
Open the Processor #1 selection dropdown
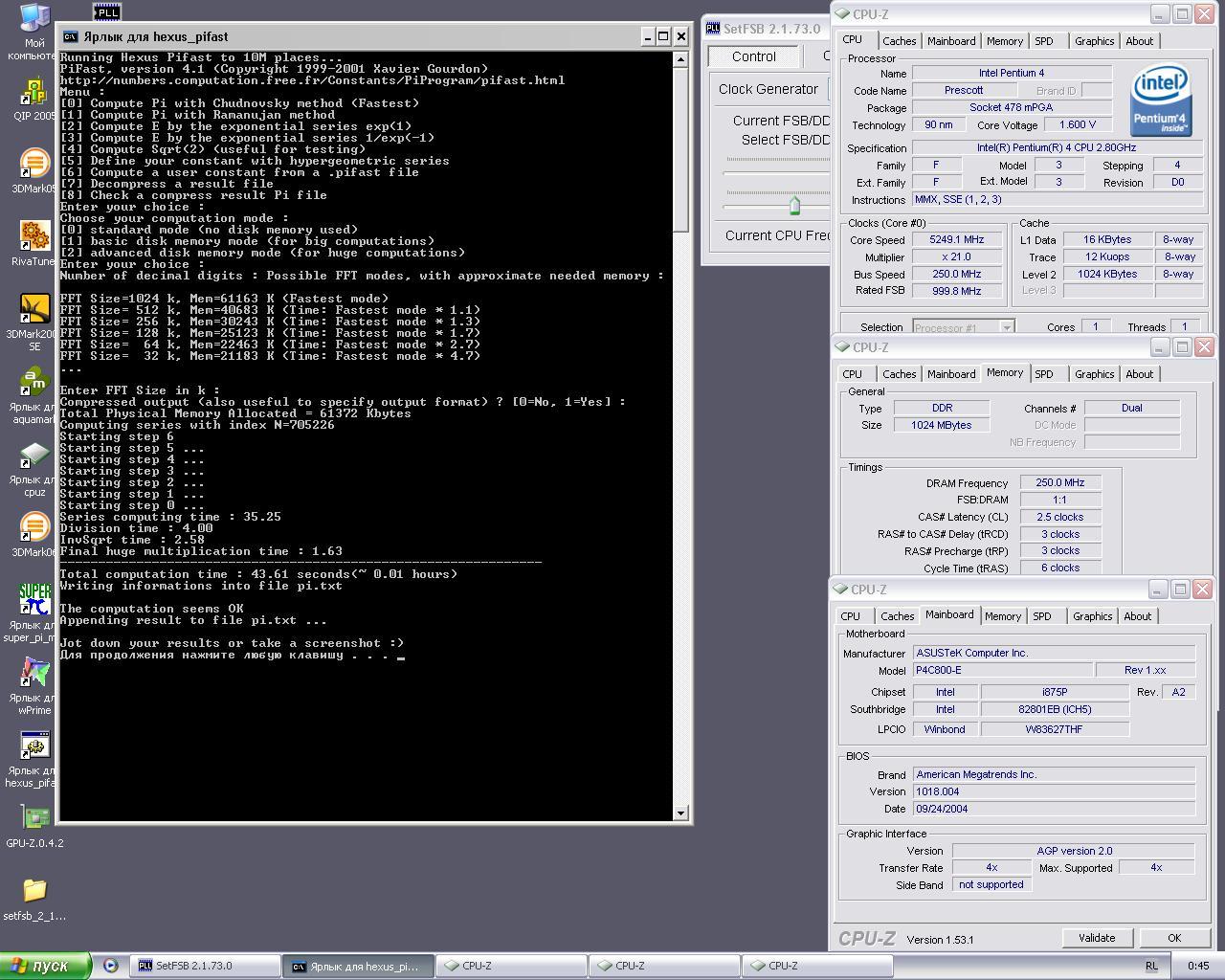pos(963,327)
